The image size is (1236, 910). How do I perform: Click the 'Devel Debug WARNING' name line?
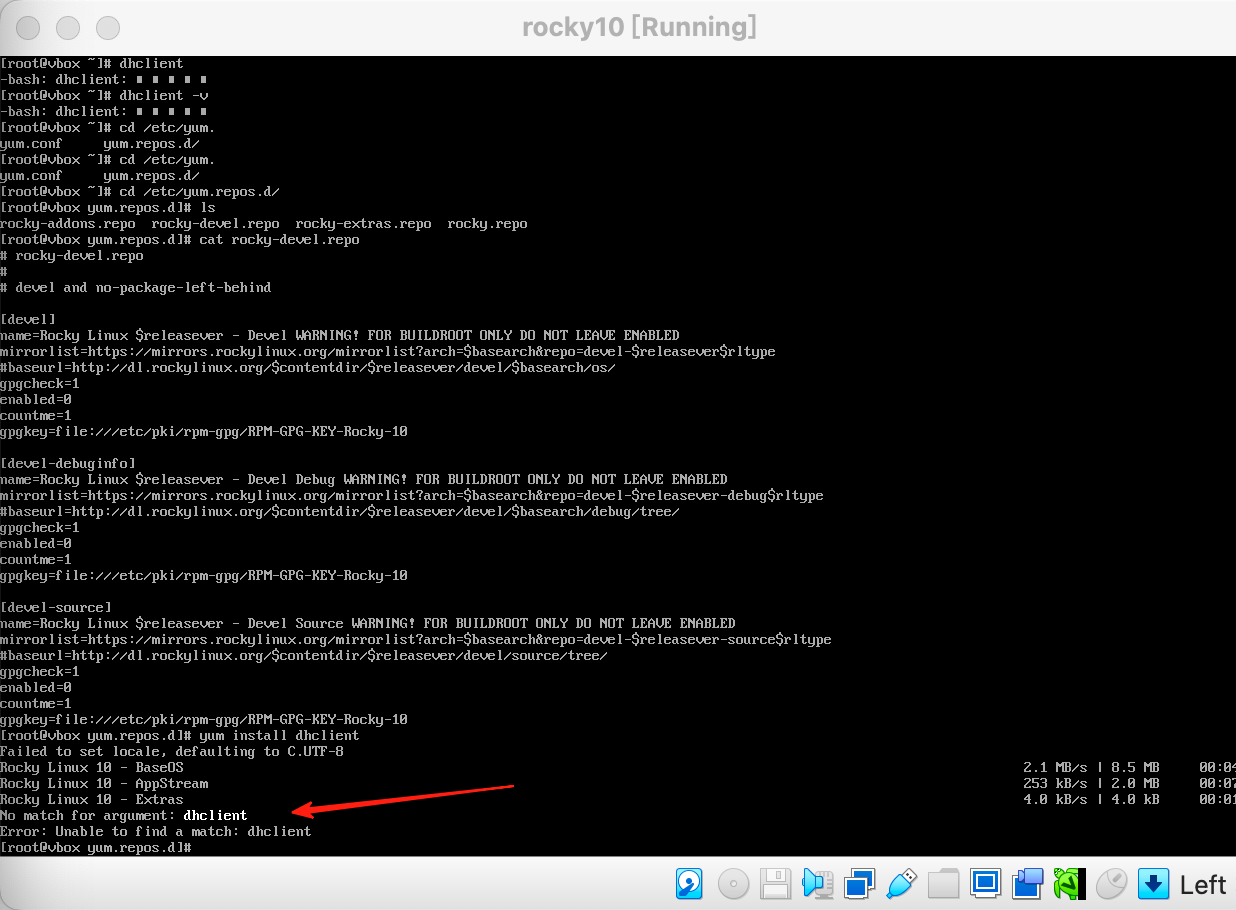(x=364, y=479)
